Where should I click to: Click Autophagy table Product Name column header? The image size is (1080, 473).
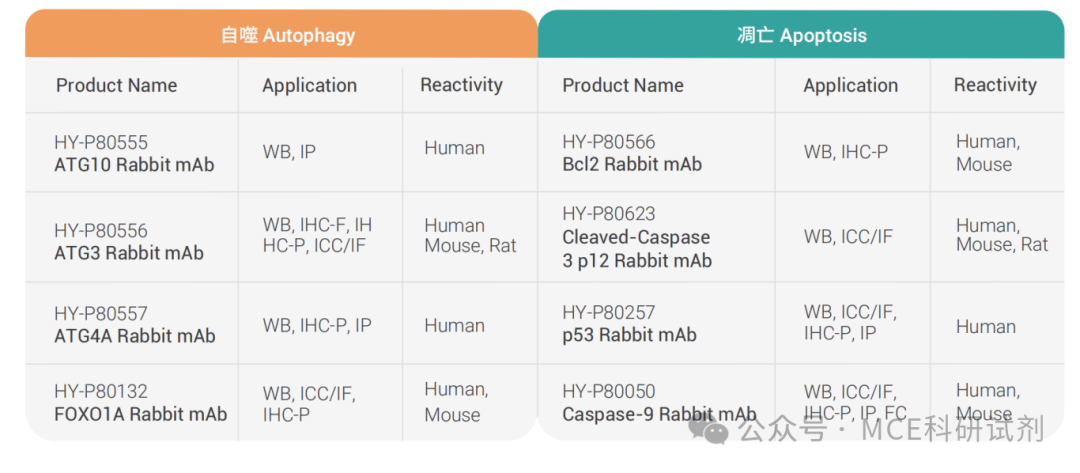coord(116,85)
